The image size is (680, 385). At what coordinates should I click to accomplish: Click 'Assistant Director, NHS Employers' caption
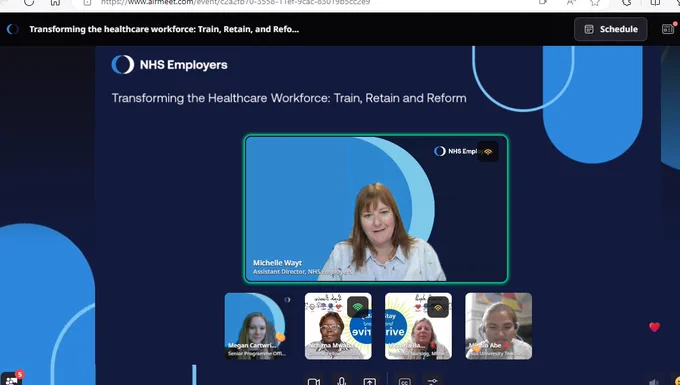[302, 272]
